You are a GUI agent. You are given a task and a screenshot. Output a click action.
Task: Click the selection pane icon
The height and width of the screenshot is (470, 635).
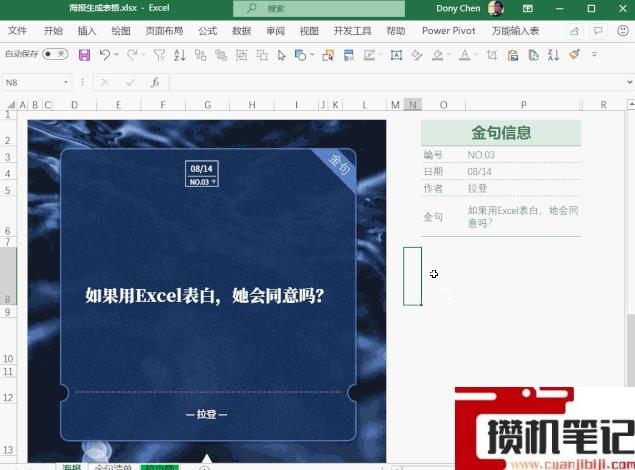point(328,55)
